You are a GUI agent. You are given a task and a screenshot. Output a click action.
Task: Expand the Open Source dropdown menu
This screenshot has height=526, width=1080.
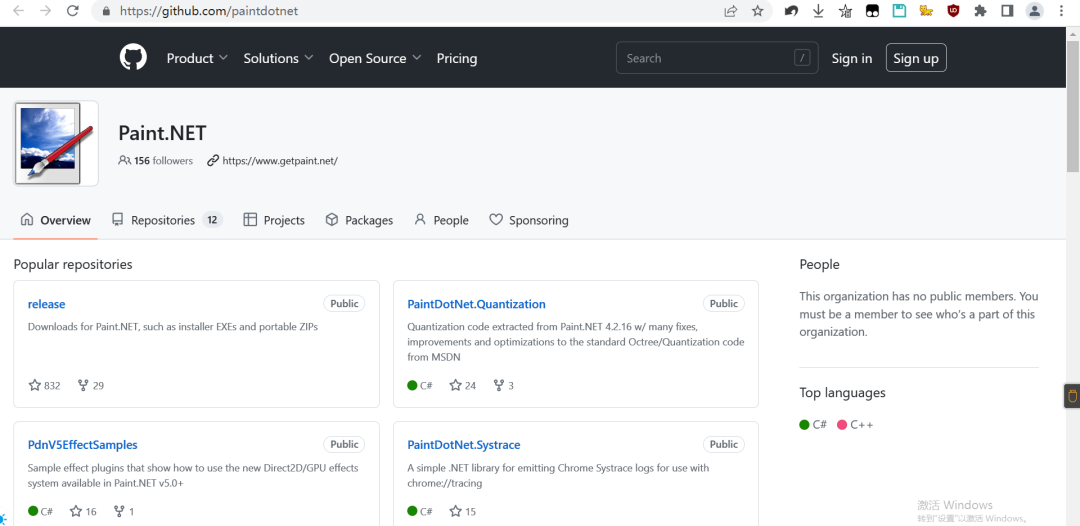click(x=375, y=59)
